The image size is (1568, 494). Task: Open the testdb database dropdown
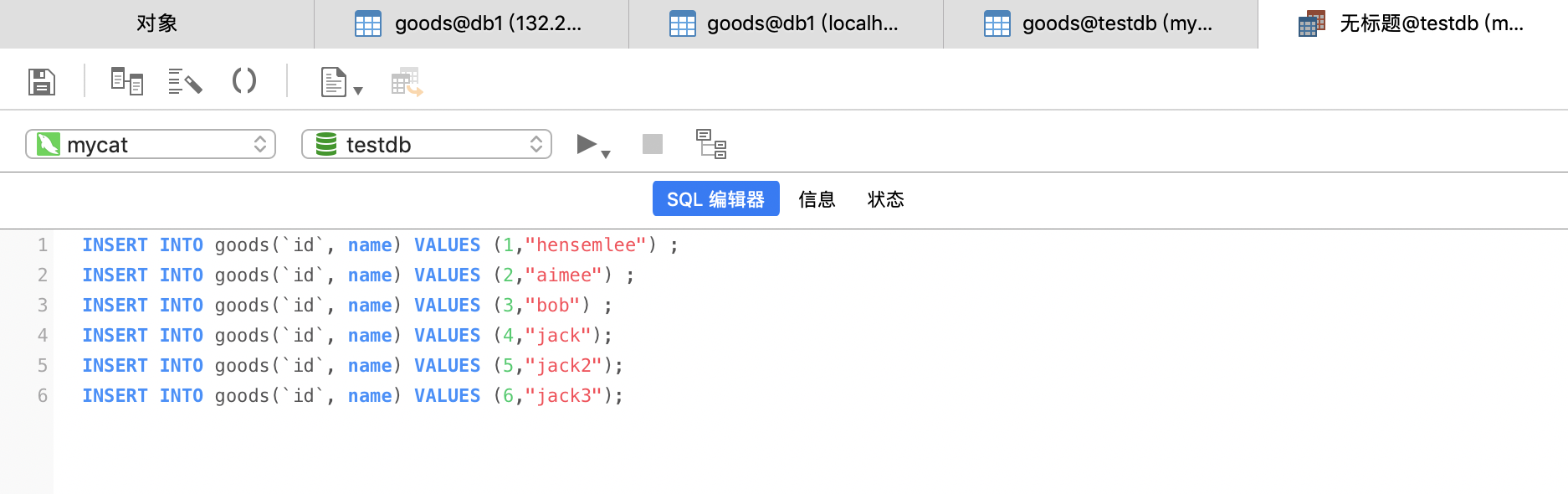tap(427, 144)
